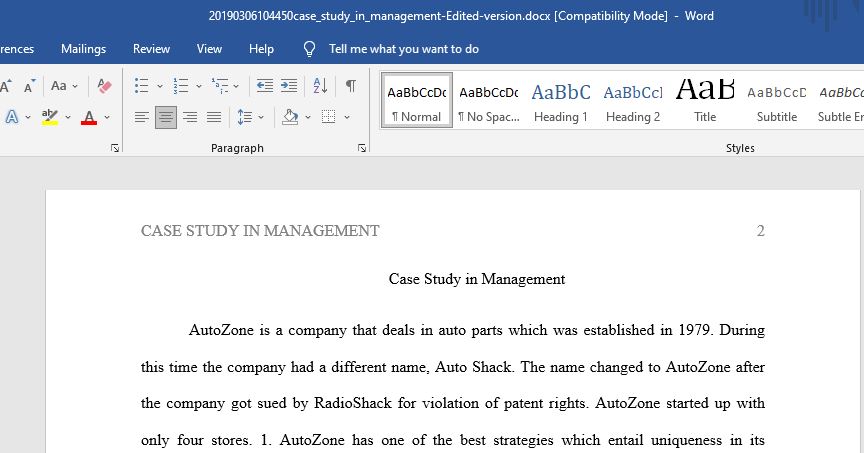Click the Case Study in Management centered title
Viewport: 864px width, 453px height.
[477, 279]
